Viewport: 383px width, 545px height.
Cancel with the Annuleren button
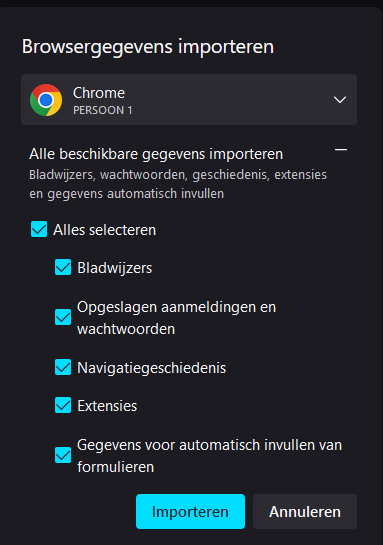coord(305,512)
